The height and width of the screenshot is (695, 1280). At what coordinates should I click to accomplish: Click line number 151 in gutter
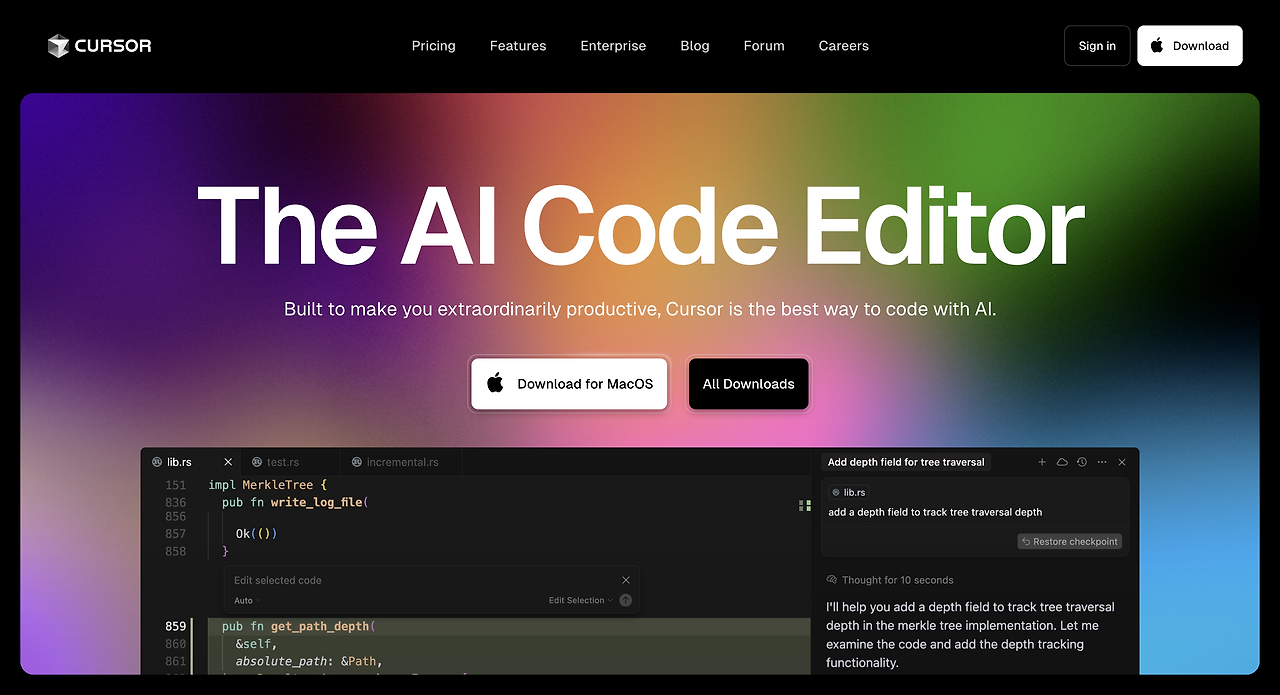176,485
